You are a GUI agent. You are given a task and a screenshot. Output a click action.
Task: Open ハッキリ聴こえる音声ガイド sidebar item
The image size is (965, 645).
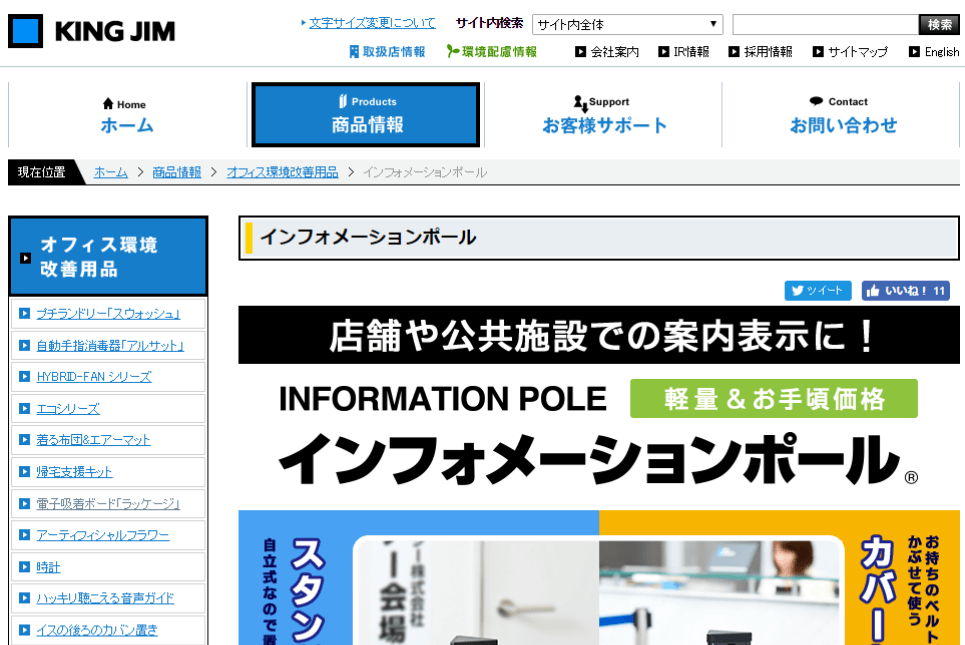(105, 598)
